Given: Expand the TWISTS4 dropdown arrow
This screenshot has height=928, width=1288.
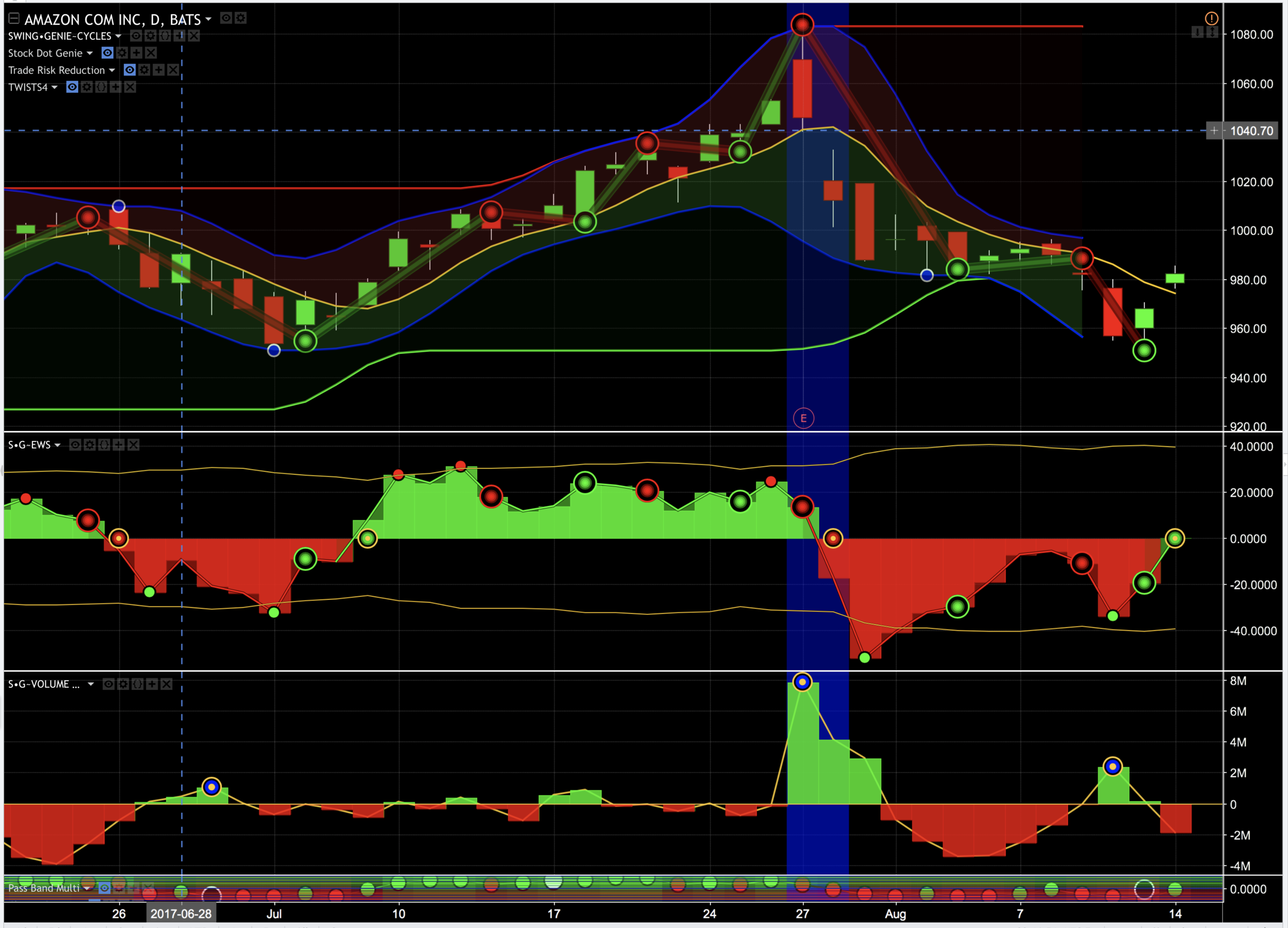Looking at the screenshot, I should click(x=55, y=88).
